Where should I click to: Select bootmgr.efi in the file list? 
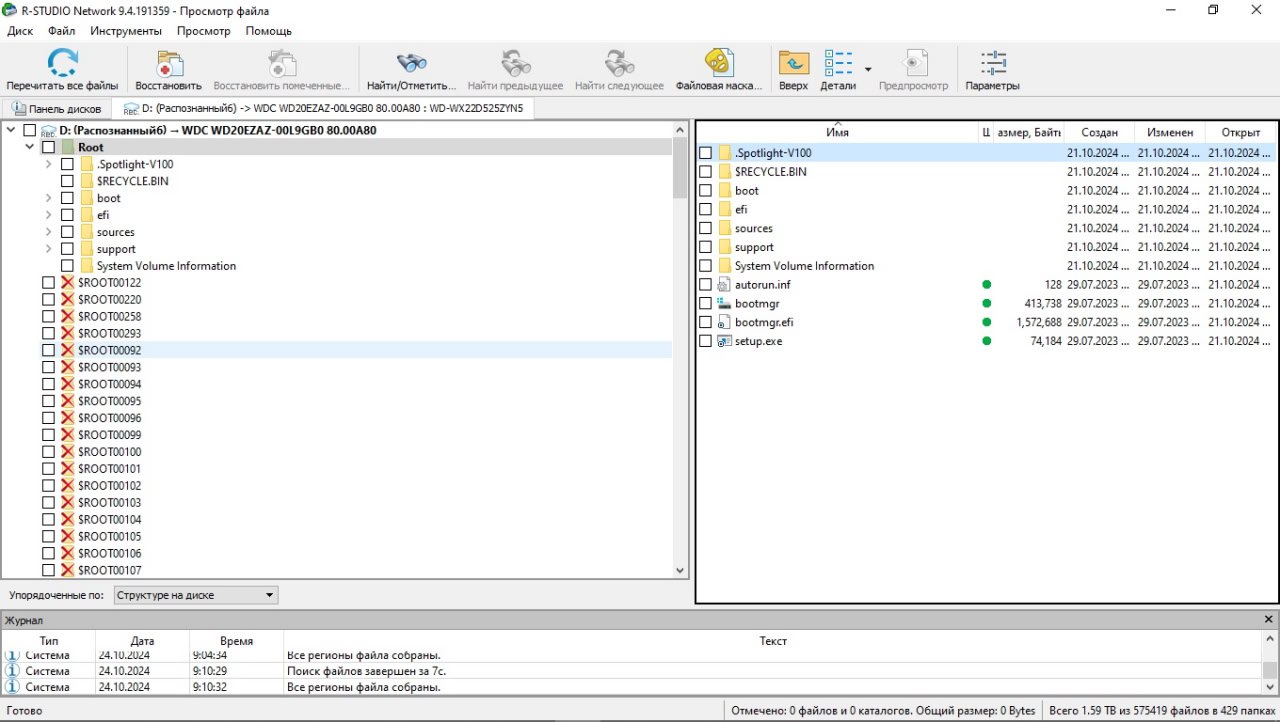coord(764,322)
